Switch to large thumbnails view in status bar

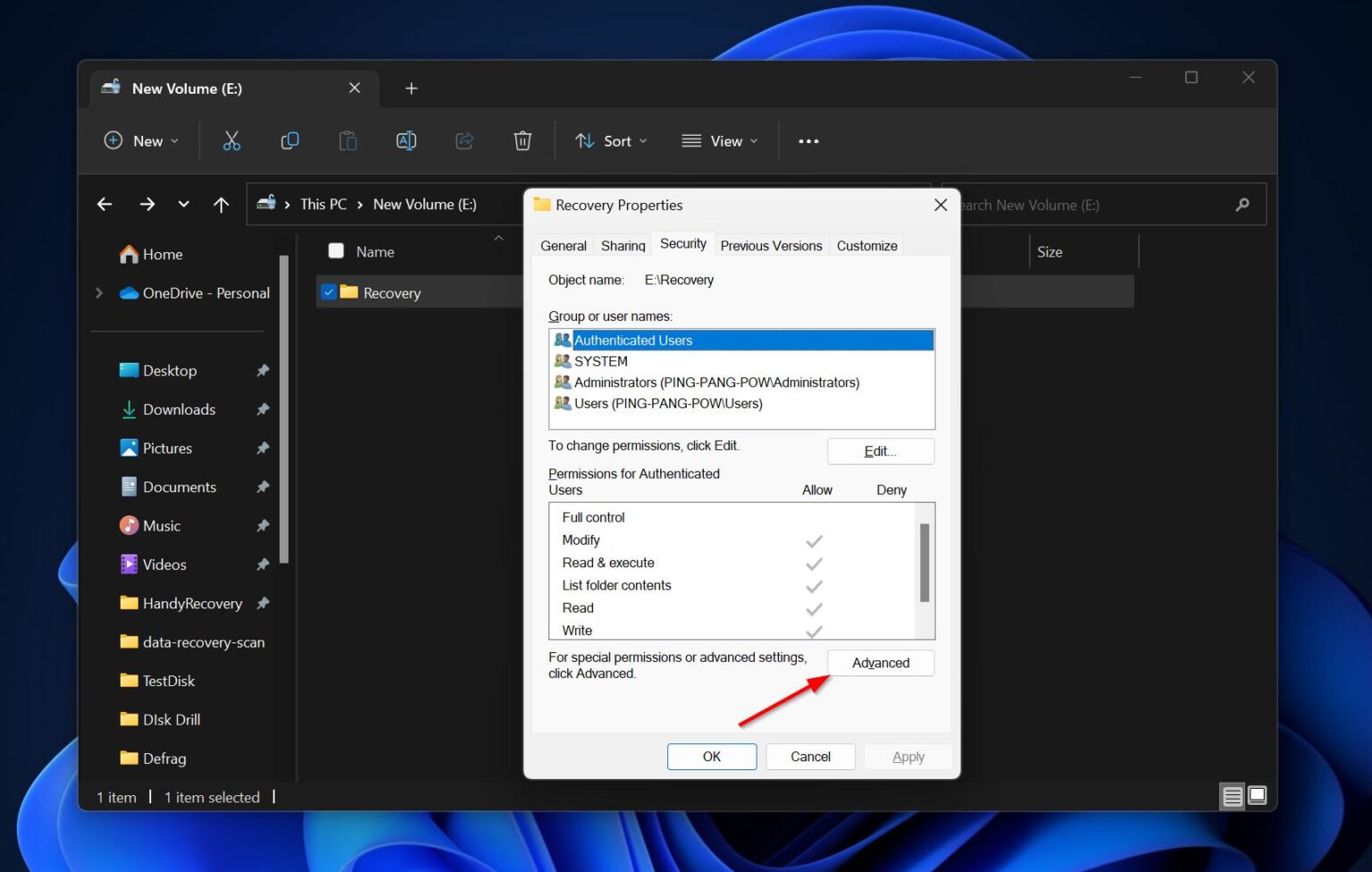(1257, 795)
